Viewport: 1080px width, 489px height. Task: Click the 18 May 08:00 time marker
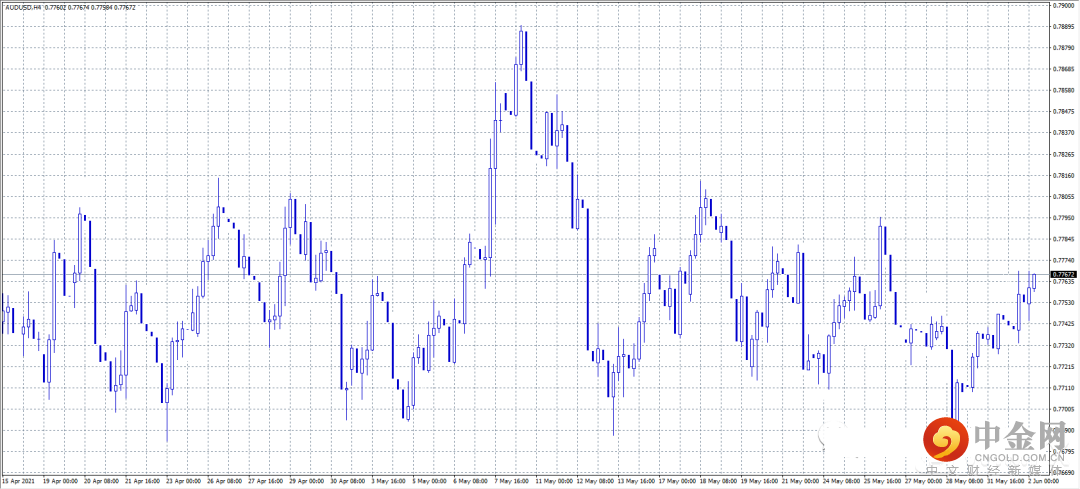[x=720, y=480]
